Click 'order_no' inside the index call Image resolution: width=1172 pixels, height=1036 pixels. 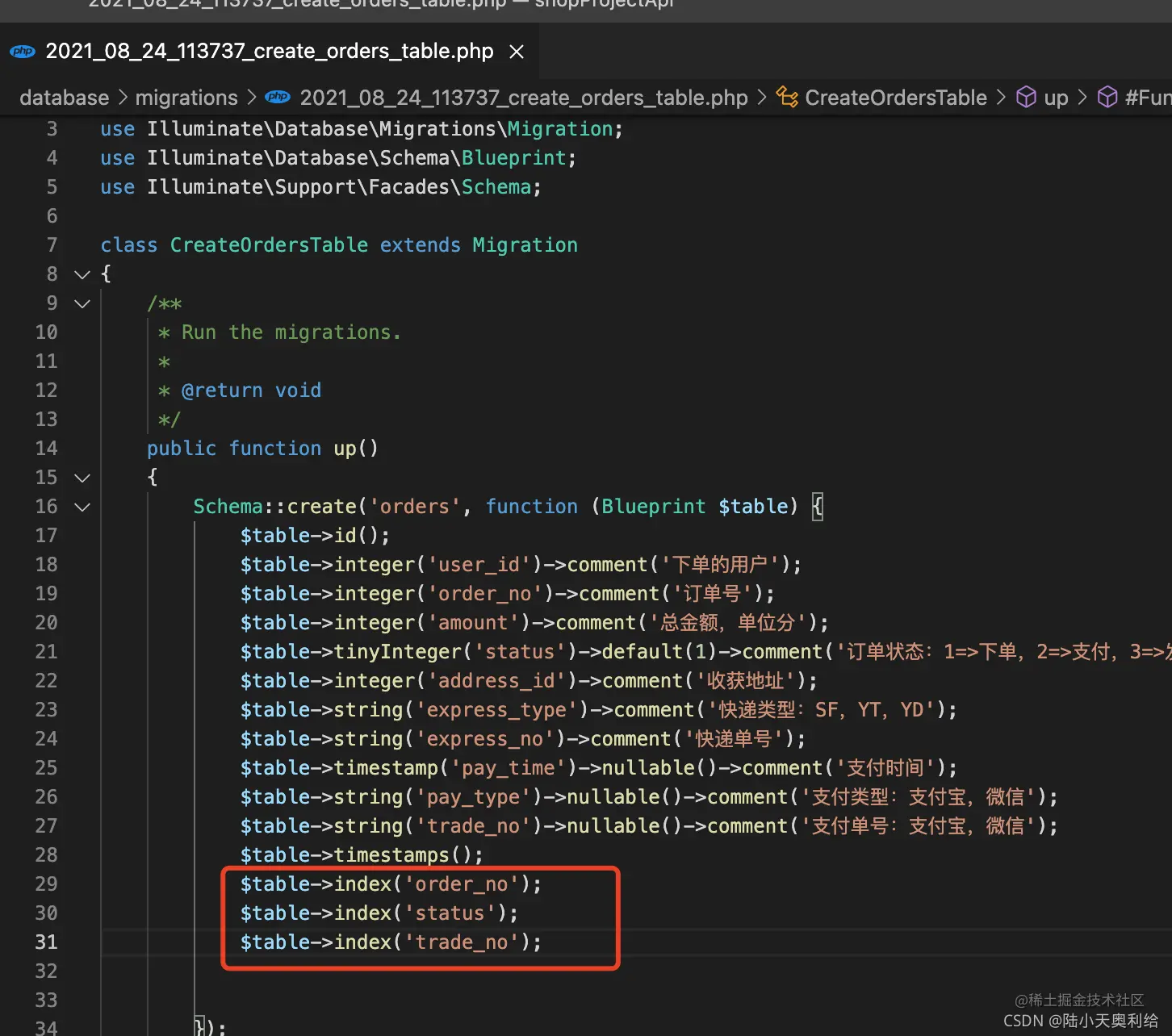coord(461,884)
